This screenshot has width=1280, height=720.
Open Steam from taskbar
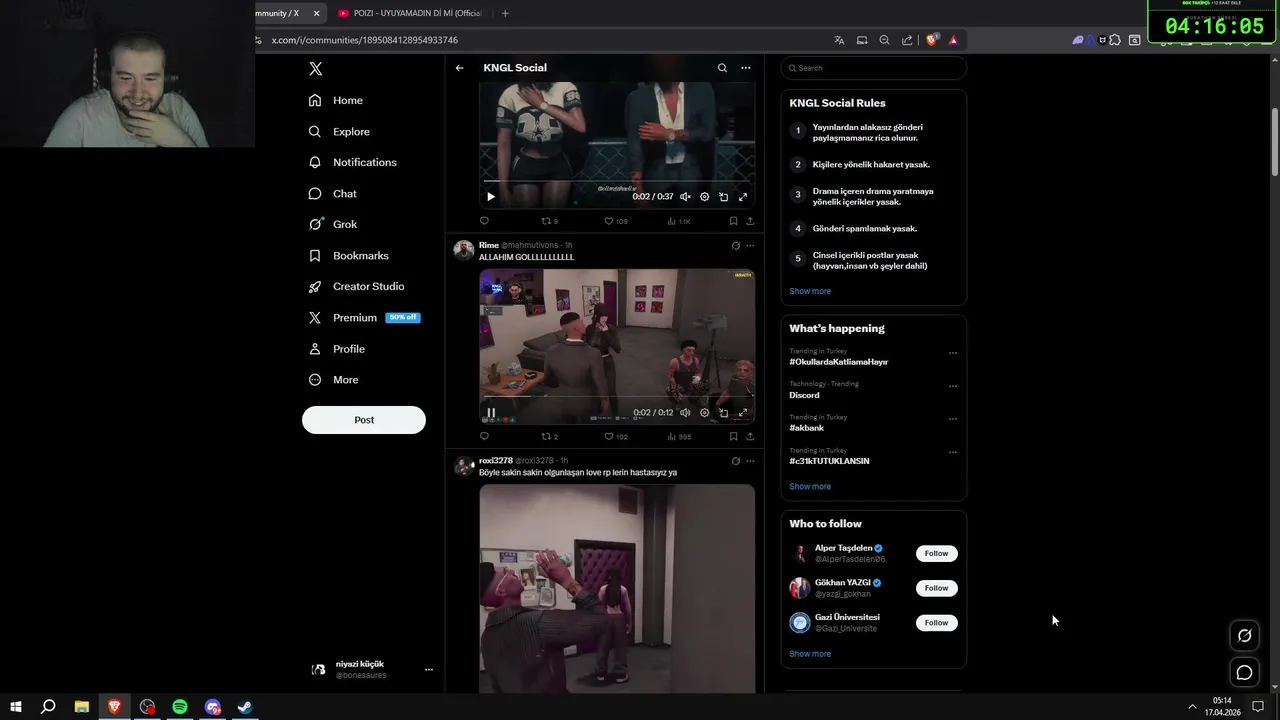[245, 707]
